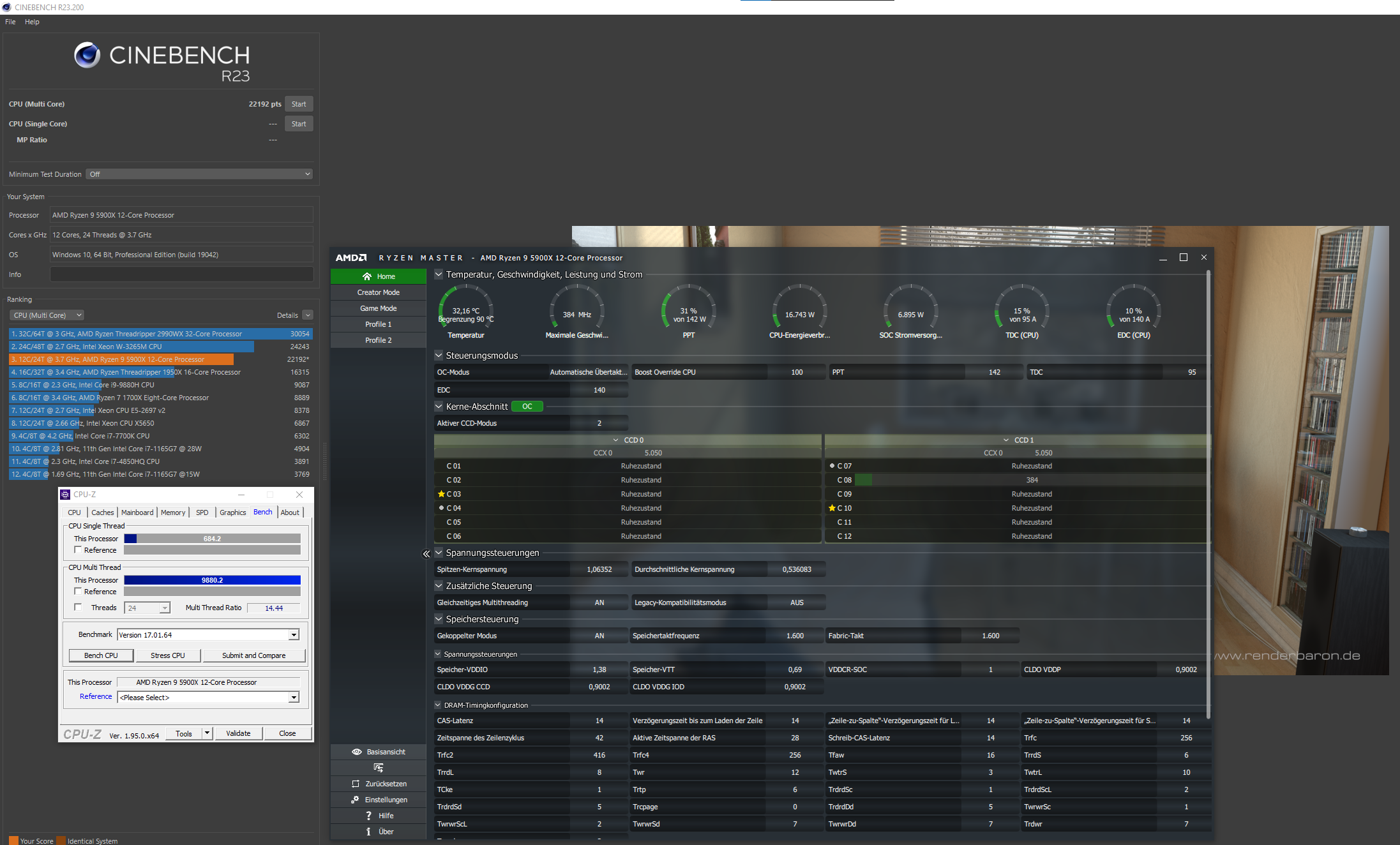This screenshot has width=1400, height=845.
Task: Click the star marker next to core C 10
Action: pos(832,507)
